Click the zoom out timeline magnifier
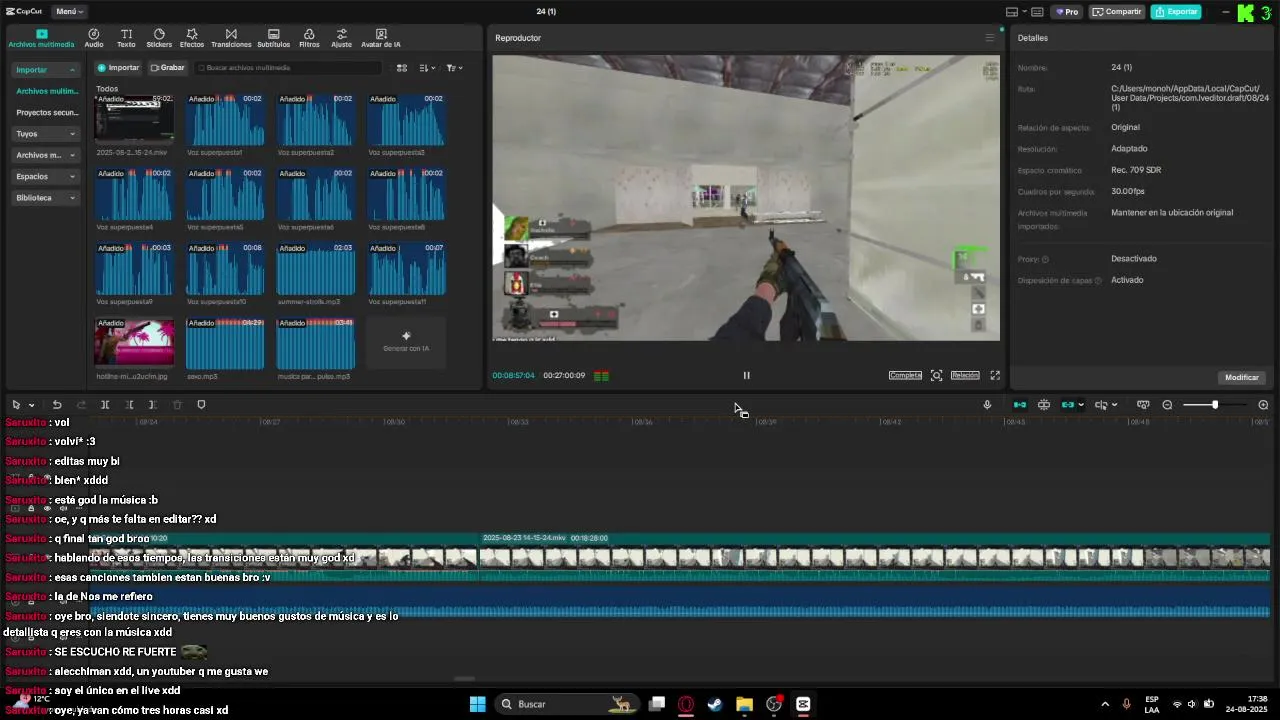This screenshot has height=720, width=1280. 1167,405
